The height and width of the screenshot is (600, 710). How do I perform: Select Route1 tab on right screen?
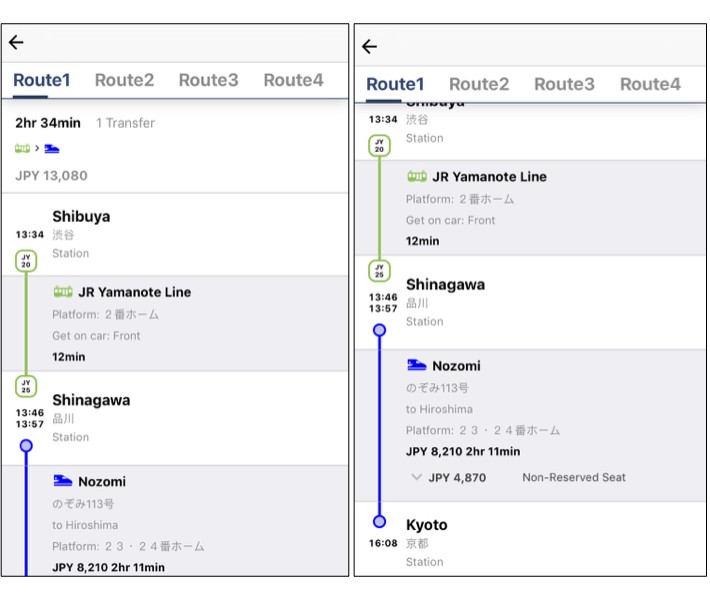(x=395, y=84)
